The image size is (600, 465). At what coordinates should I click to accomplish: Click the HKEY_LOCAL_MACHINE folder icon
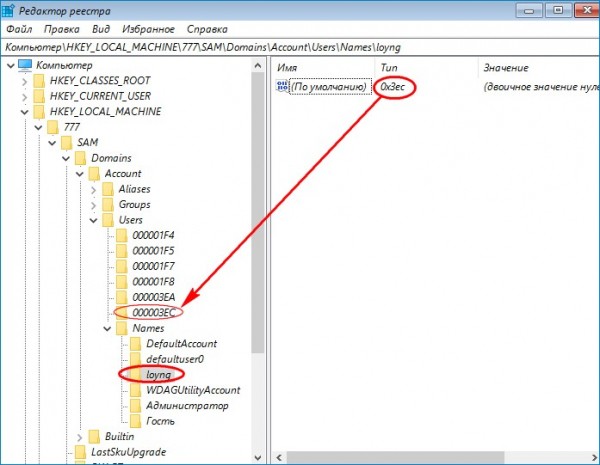[x=39, y=112]
